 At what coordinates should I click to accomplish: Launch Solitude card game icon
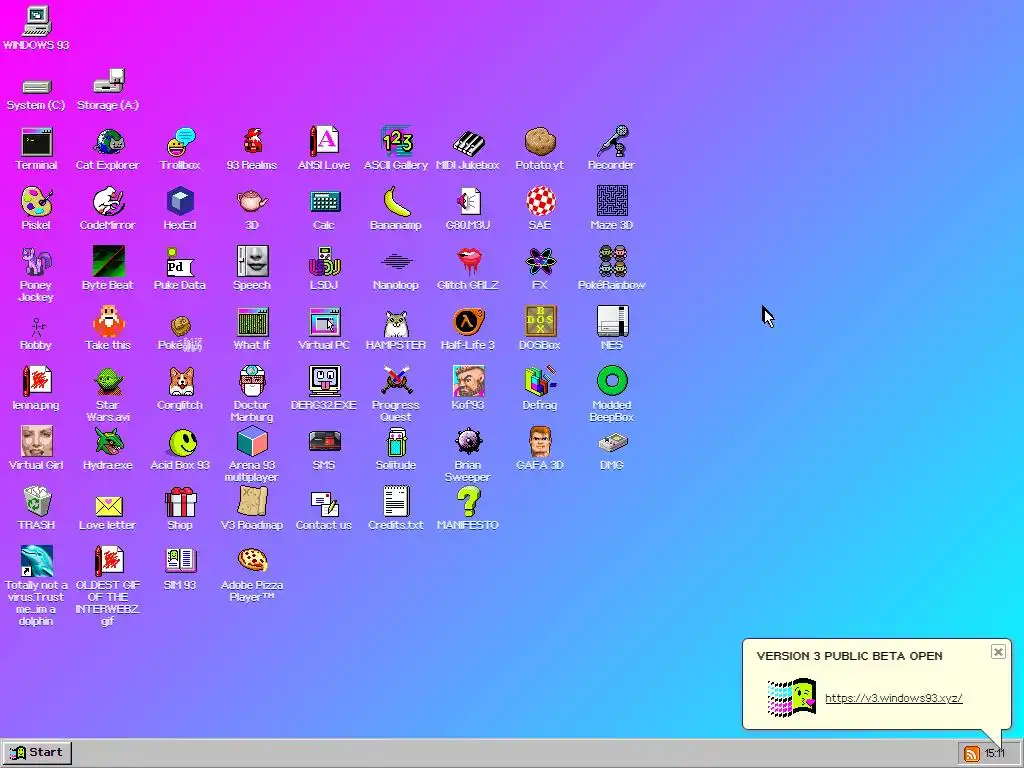point(396,441)
